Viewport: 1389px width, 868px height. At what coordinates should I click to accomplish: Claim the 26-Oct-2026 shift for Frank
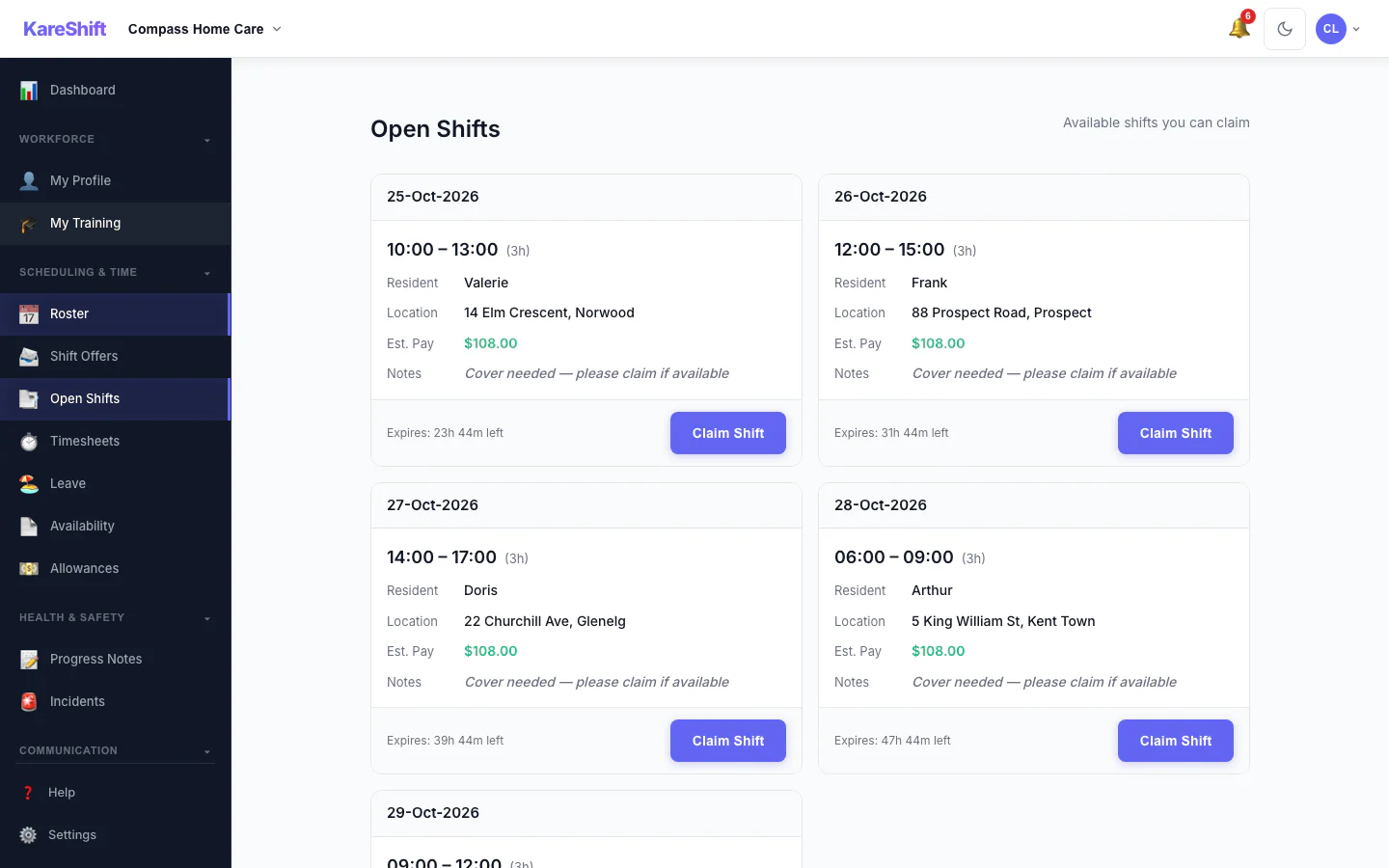coord(1176,433)
